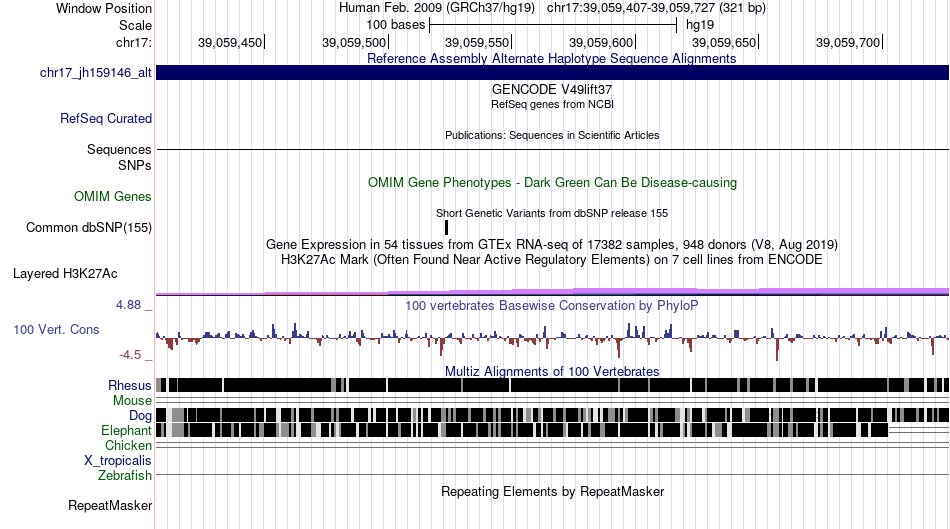The width and height of the screenshot is (950, 529).
Task: Click the GTEx Gene Expression track title
Action: point(552,244)
